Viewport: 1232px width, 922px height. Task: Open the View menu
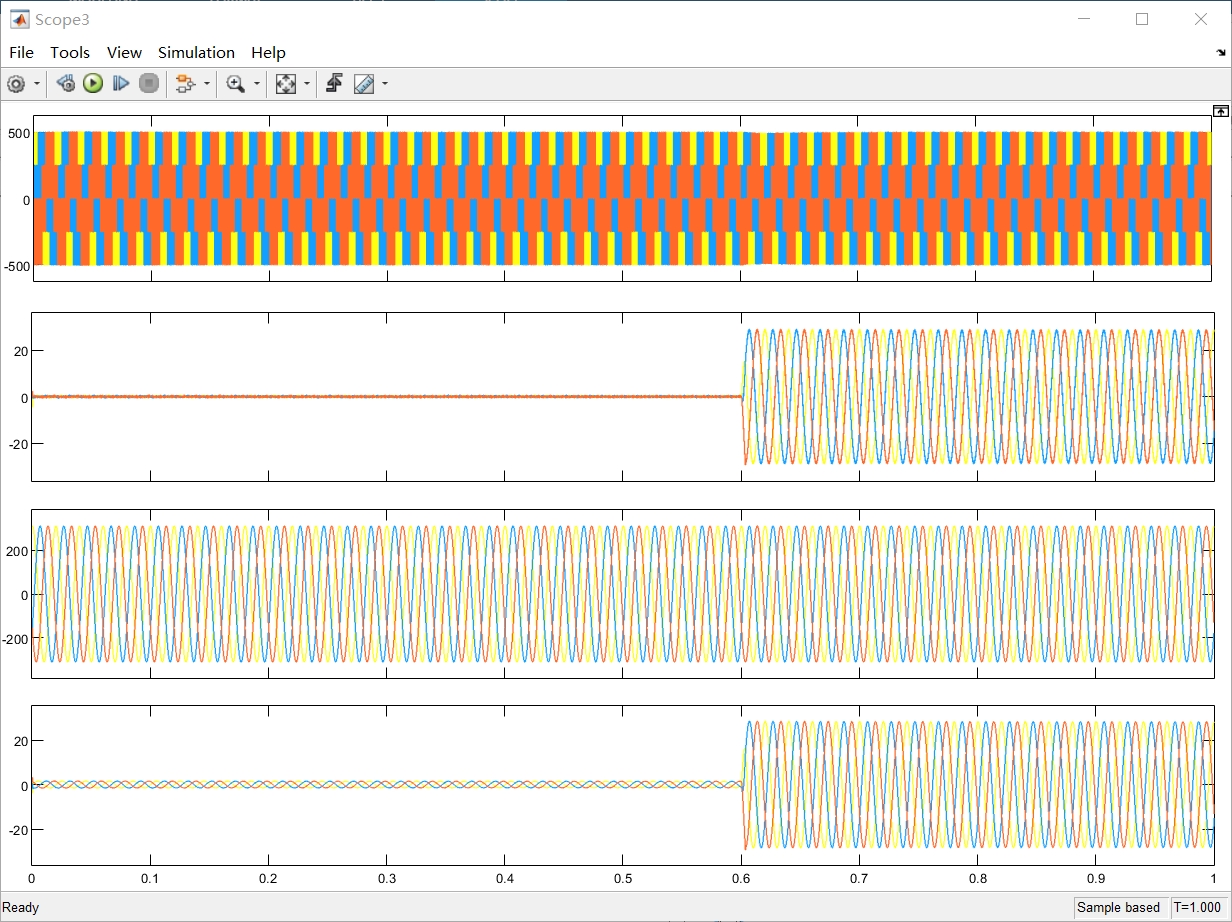tap(124, 52)
